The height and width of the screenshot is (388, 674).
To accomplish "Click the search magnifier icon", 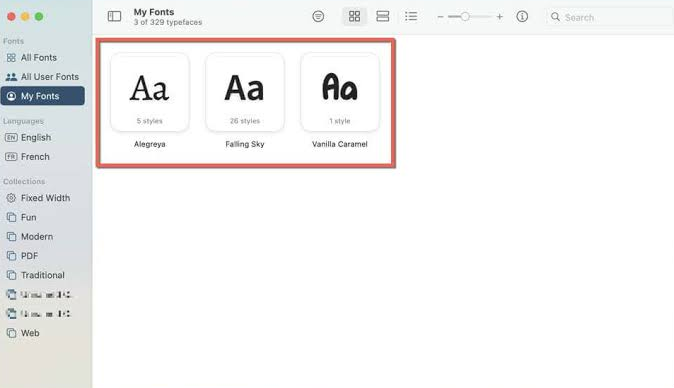I will click(555, 17).
